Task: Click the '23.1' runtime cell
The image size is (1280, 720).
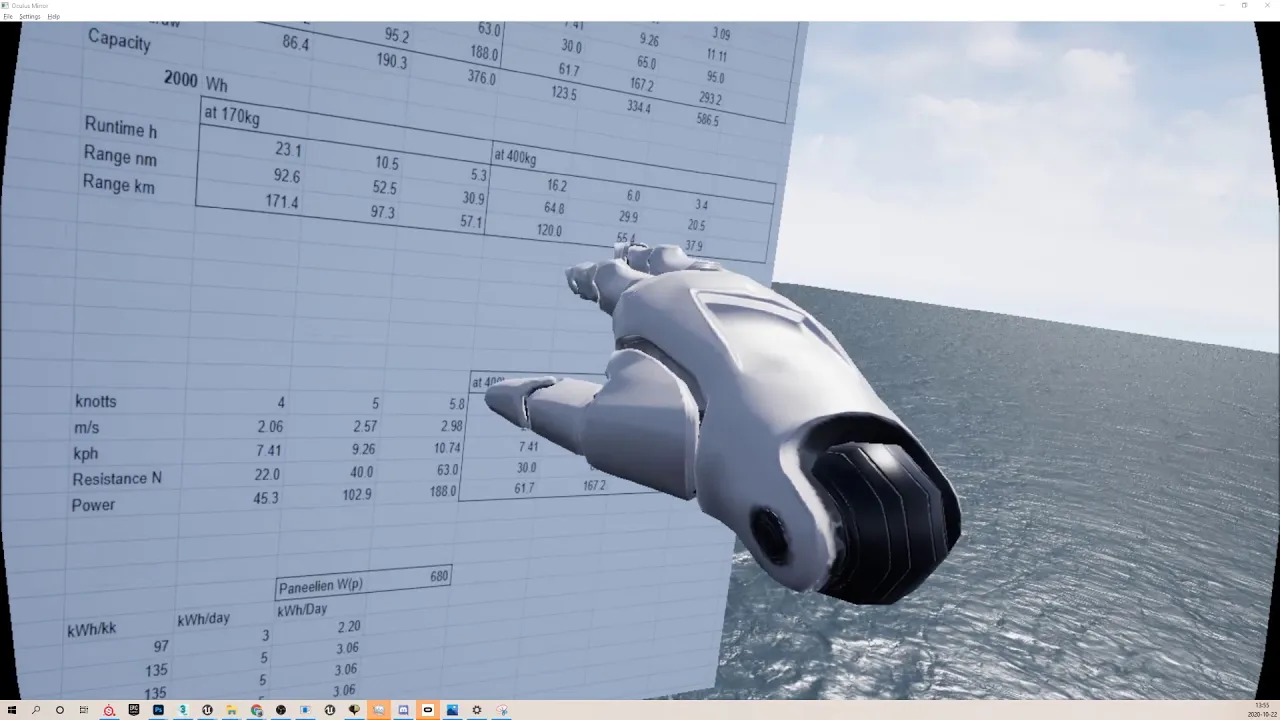Action: coord(288,150)
